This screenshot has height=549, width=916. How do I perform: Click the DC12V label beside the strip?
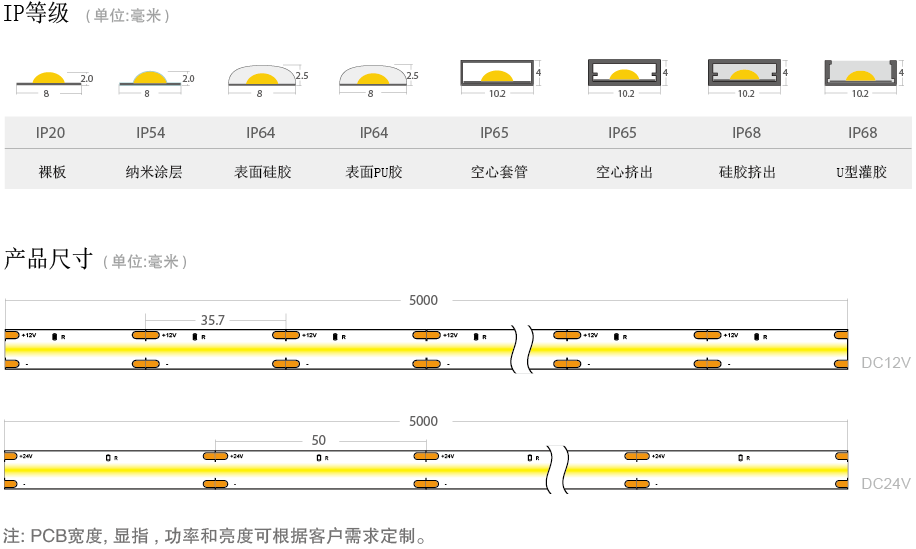tap(885, 363)
